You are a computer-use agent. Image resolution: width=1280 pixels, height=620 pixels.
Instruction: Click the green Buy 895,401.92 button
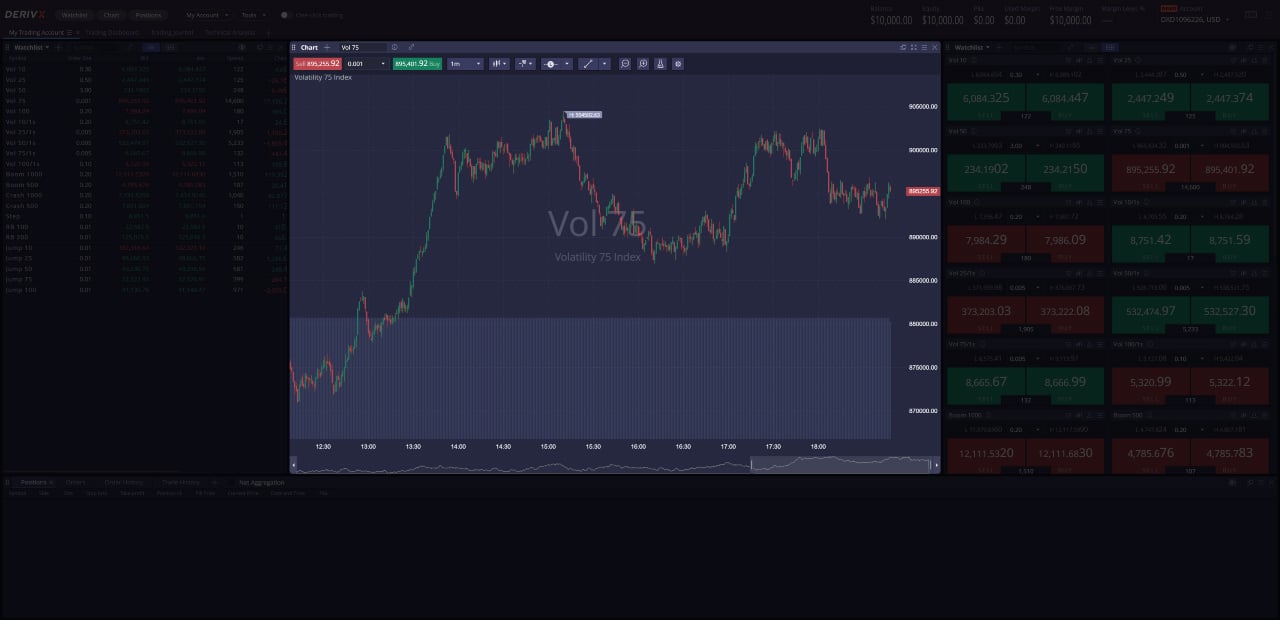click(417, 63)
